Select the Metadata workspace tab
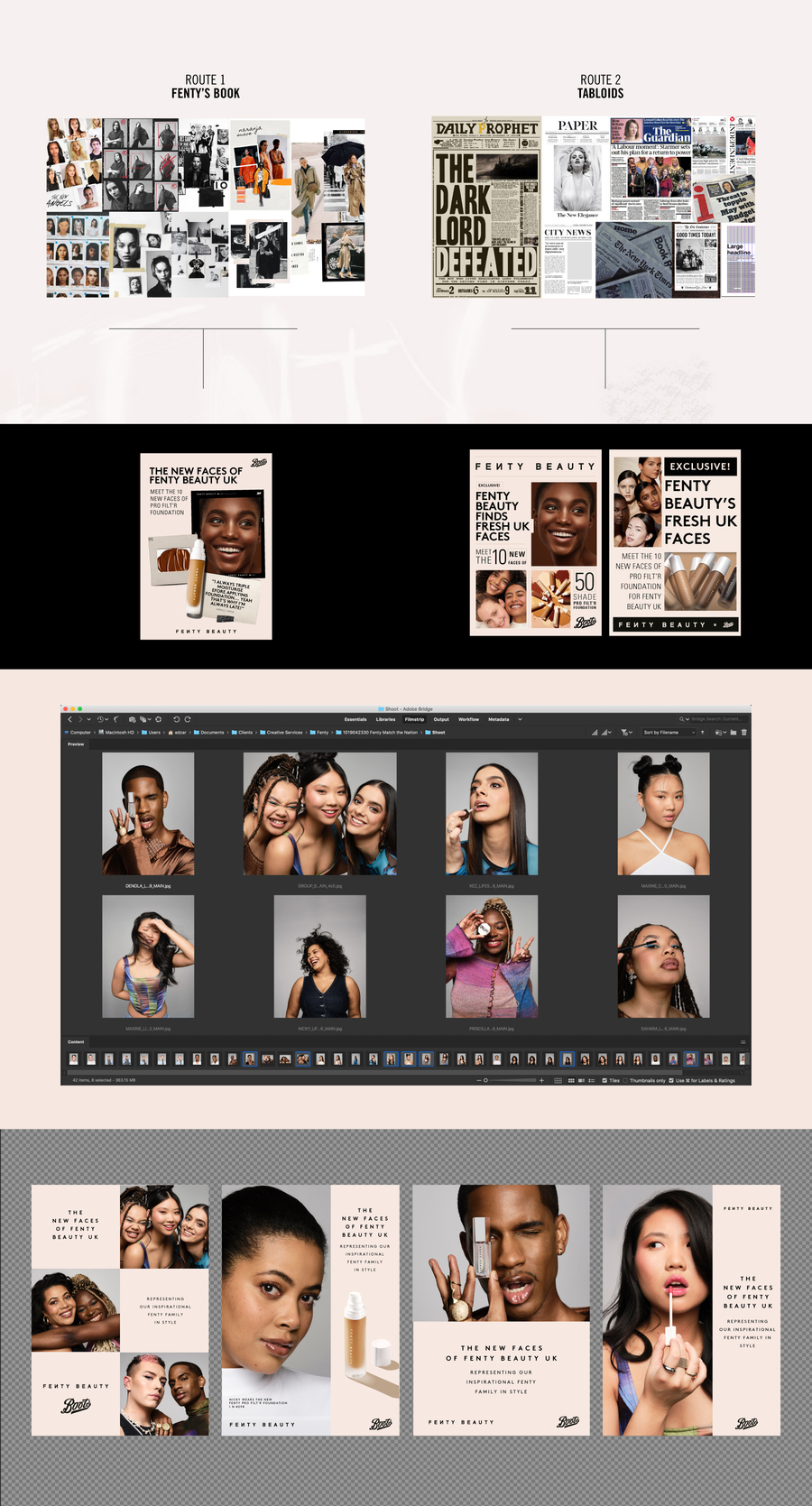The image size is (812, 1506). (499, 719)
